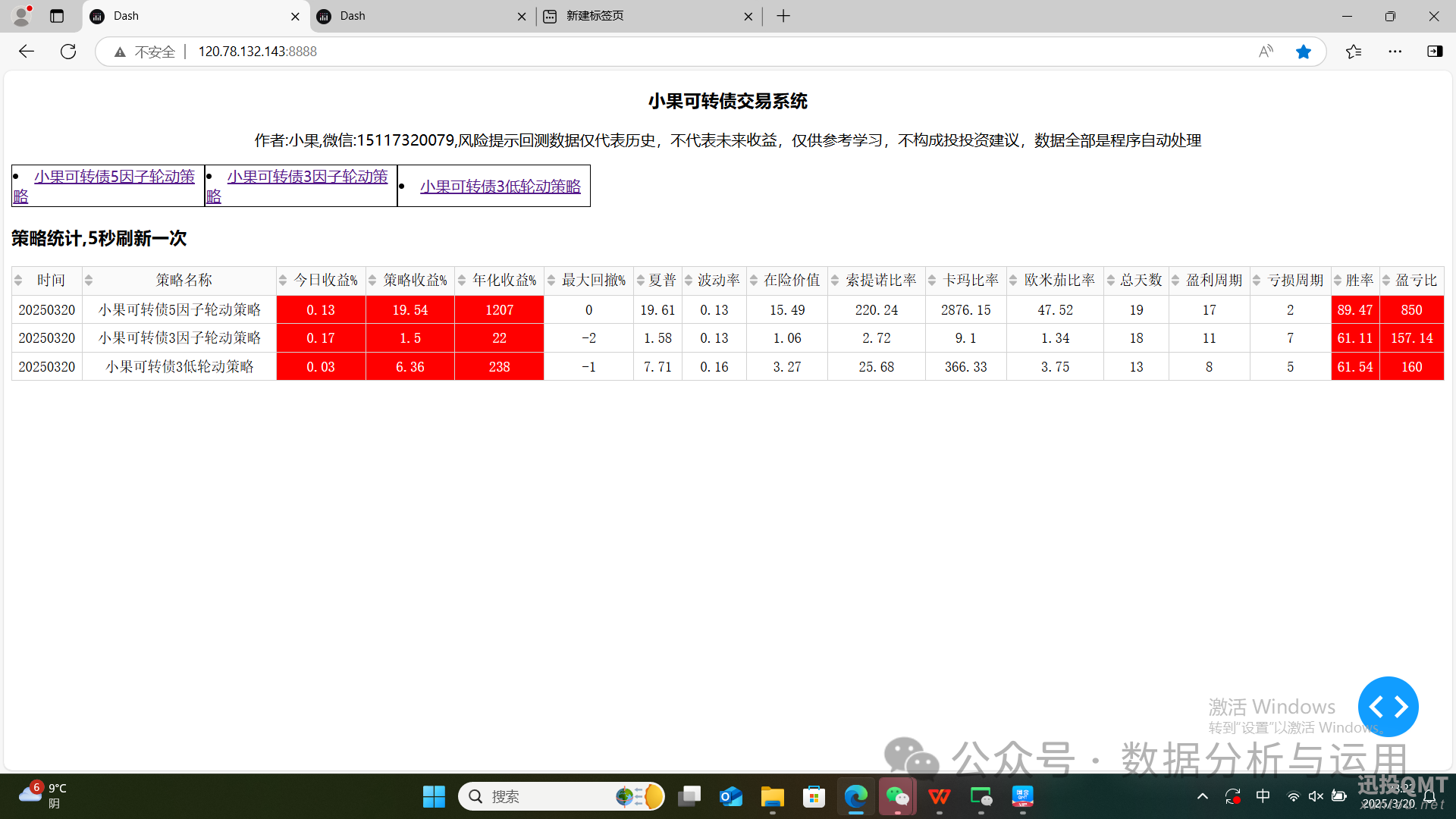Sort table by 今日收益% column

283,281
